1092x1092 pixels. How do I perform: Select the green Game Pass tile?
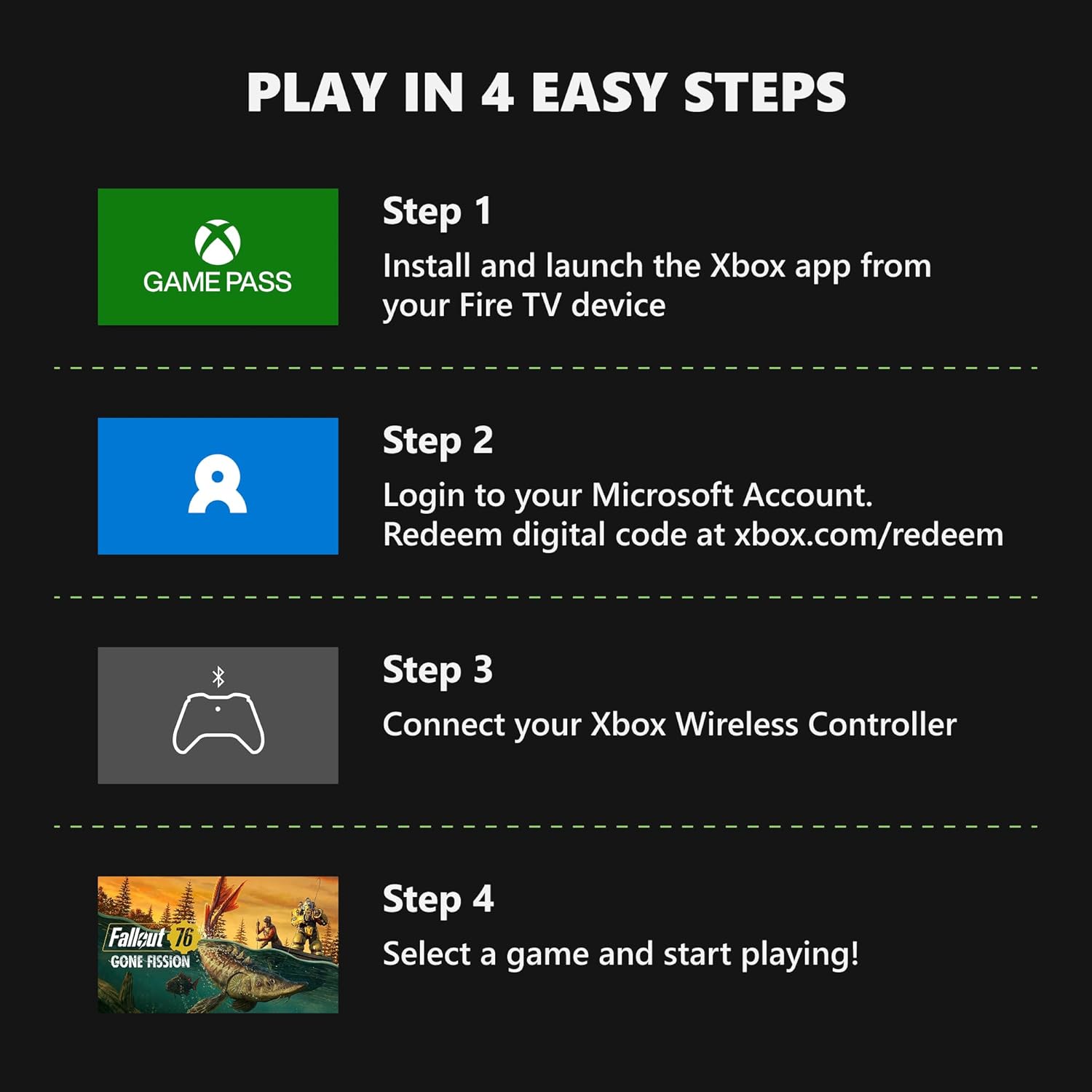[218, 257]
